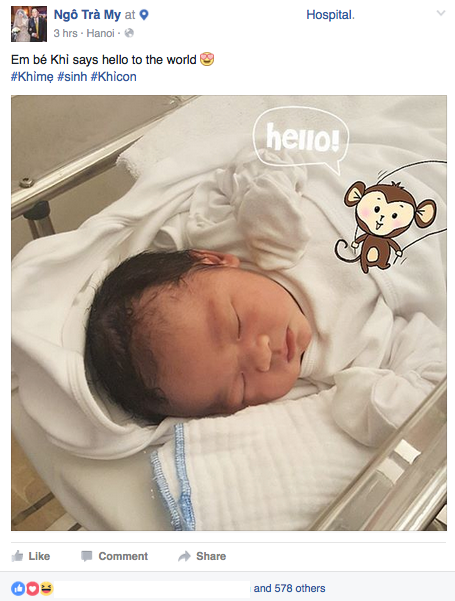This screenshot has height=601, width=455.
Task: Open the Hospital location link
Action: click(330, 15)
